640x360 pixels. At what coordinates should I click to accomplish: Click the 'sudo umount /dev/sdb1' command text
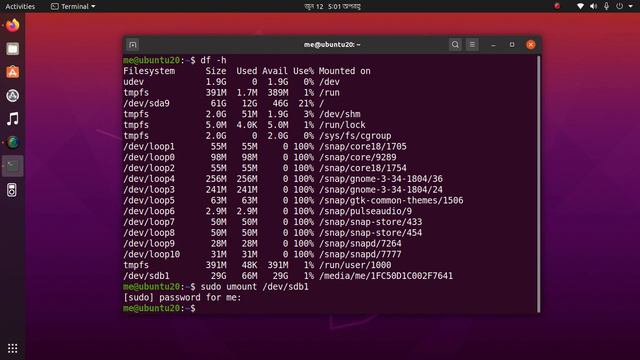254,287
